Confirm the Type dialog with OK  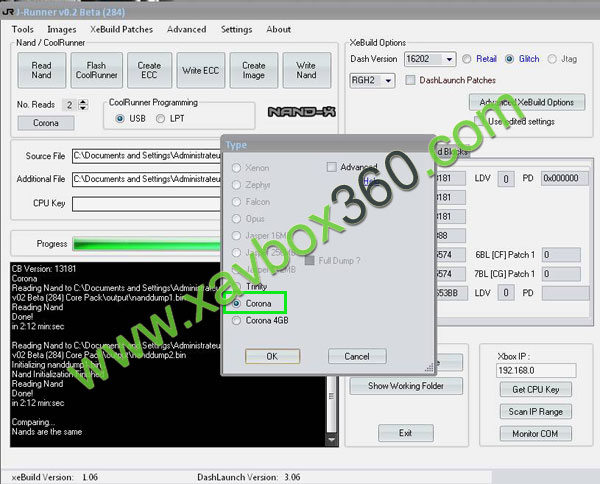click(272, 356)
